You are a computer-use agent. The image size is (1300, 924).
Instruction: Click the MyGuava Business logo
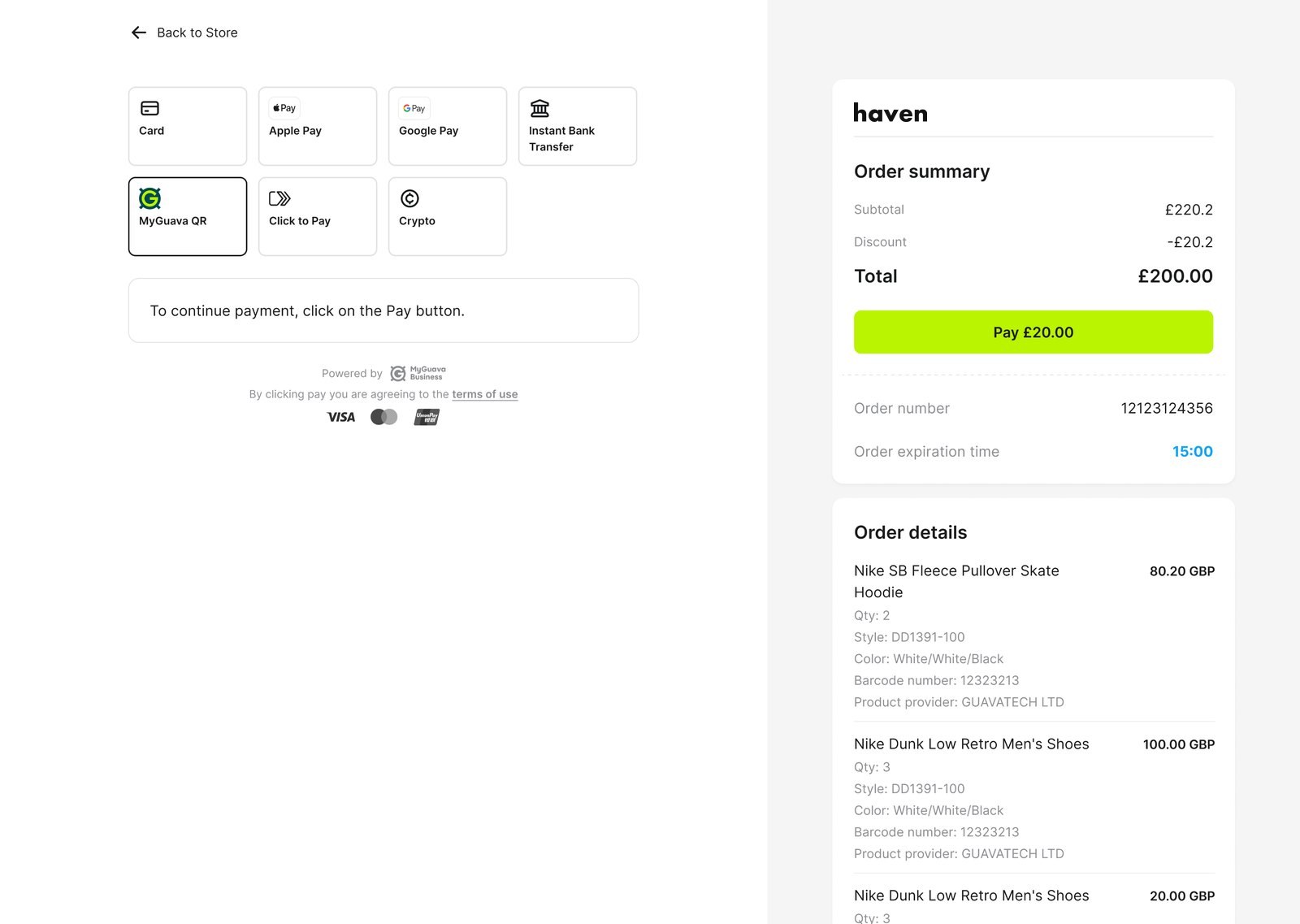[418, 373]
